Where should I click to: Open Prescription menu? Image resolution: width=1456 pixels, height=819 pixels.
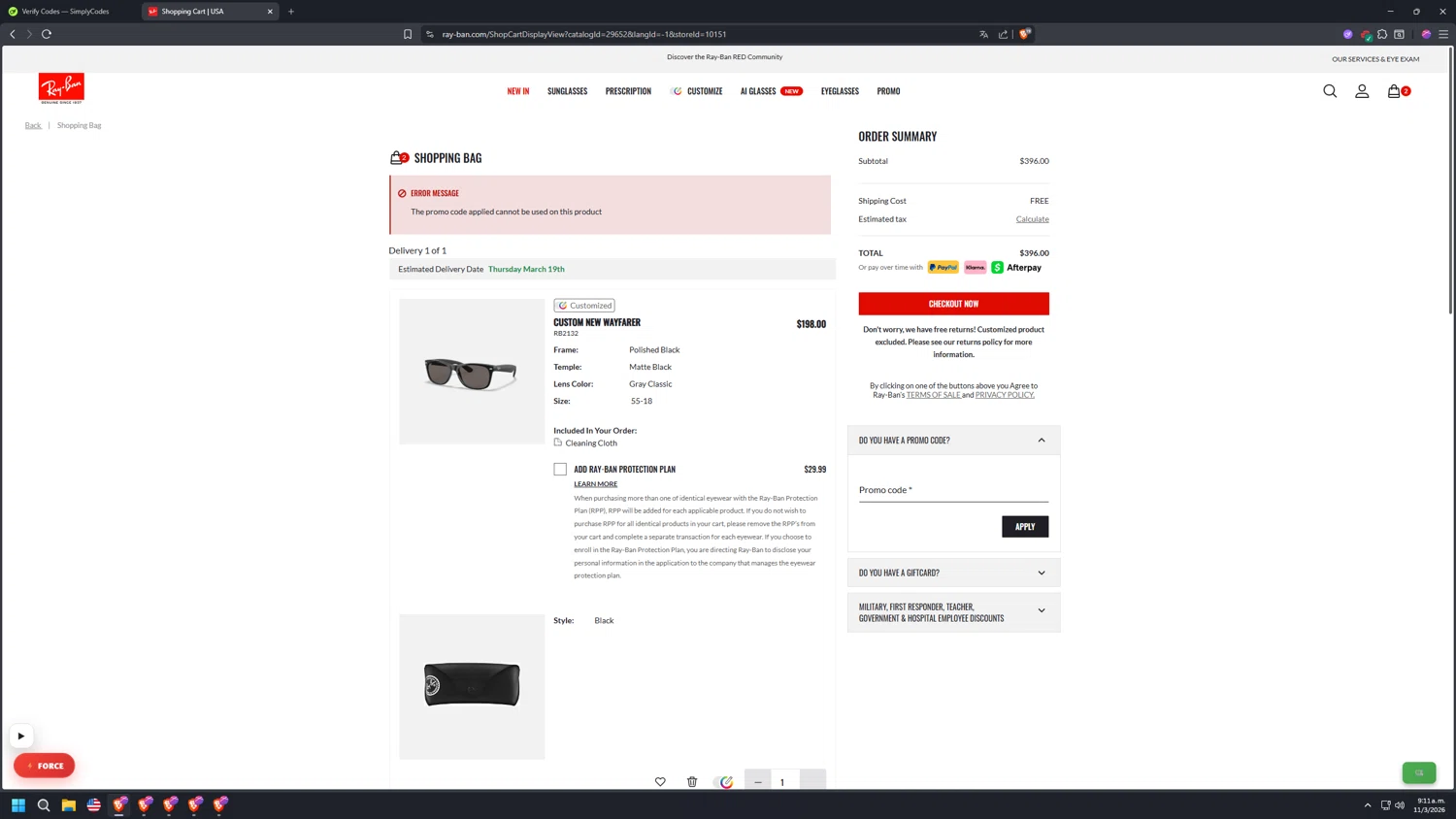coord(628,91)
